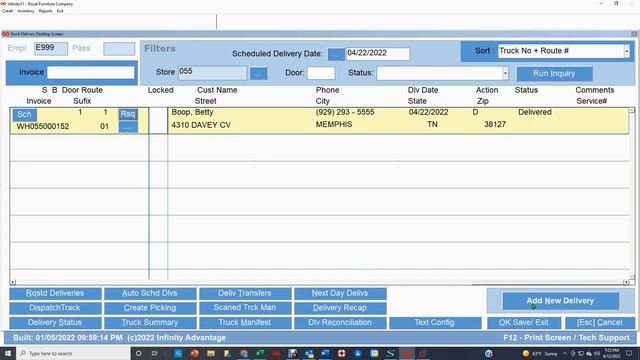Open Task View on the taskbar
Viewport: 640px width, 360px height.
[155, 353]
